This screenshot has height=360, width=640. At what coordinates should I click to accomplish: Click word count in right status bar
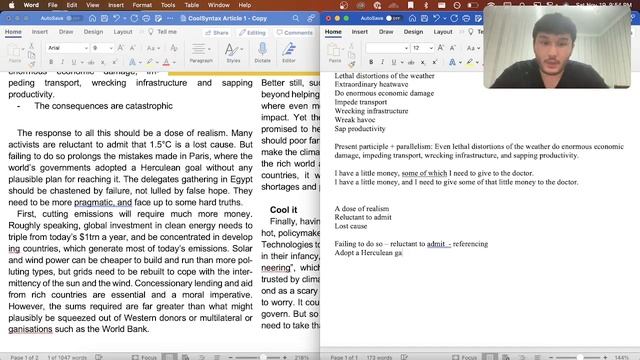coord(379,357)
